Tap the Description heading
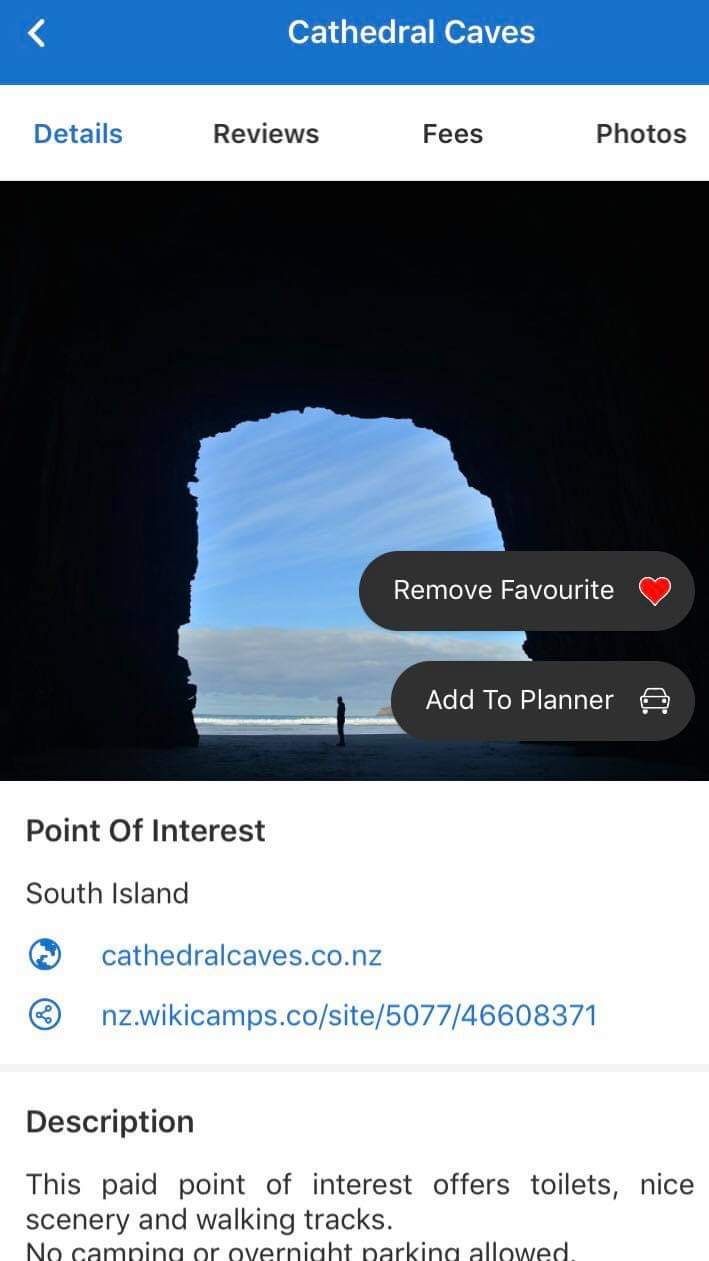 pyautogui.click(x=110, y=1122)
